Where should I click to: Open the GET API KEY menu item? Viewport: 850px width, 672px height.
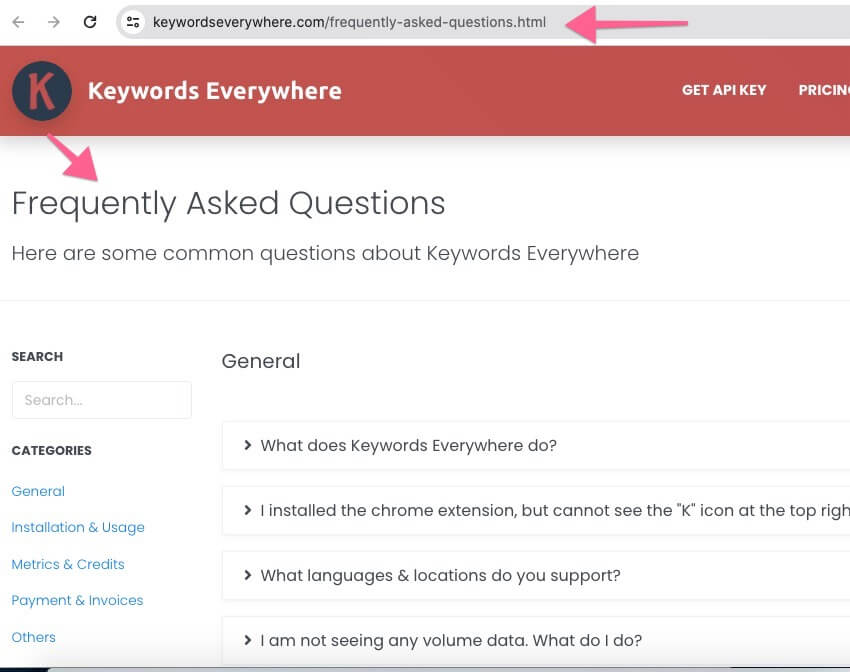click(x=724, y=90)
